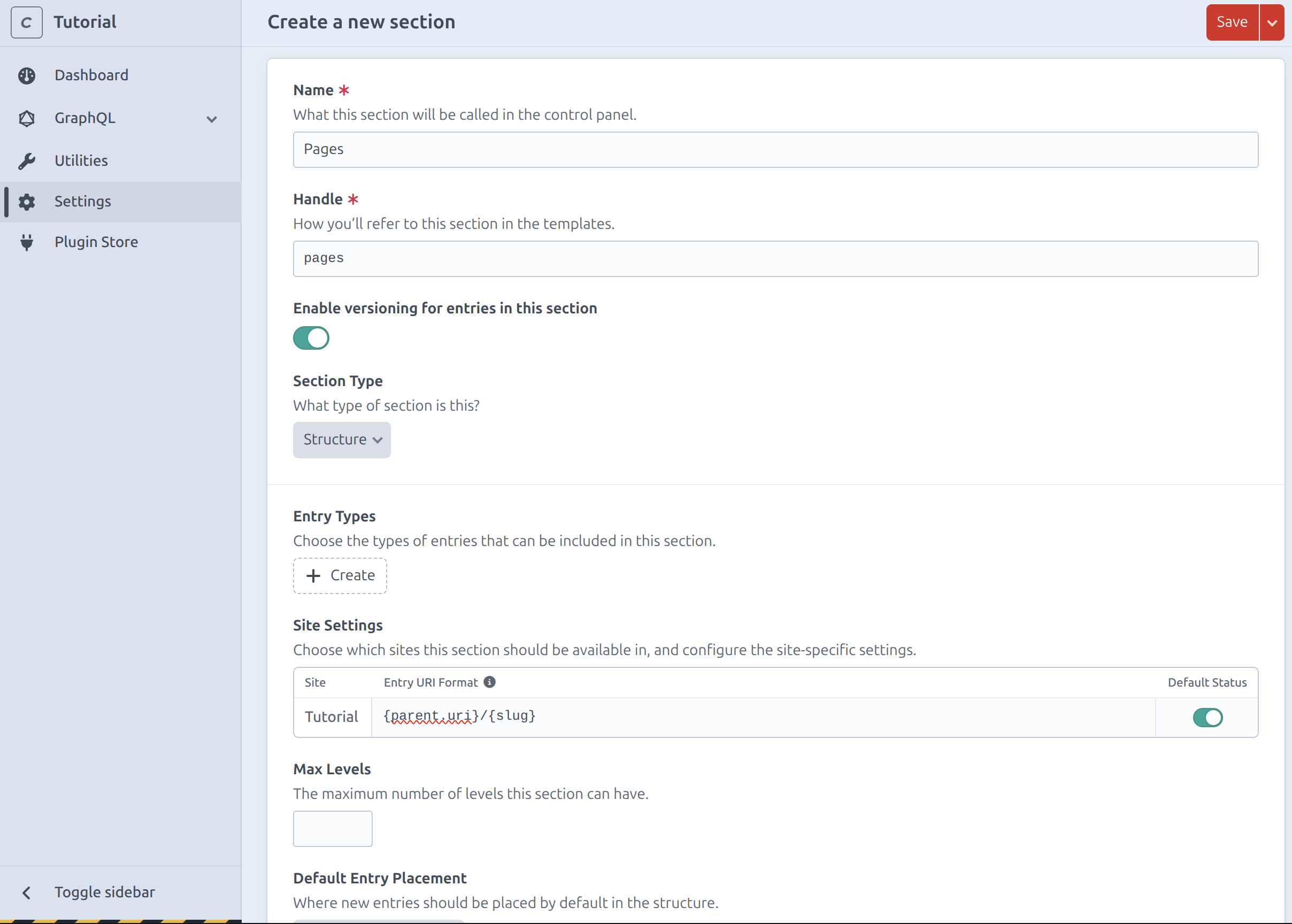This screenshot has width=1292, height=924.
Task: Focus the Handle input field
Action: coord(775,259)
